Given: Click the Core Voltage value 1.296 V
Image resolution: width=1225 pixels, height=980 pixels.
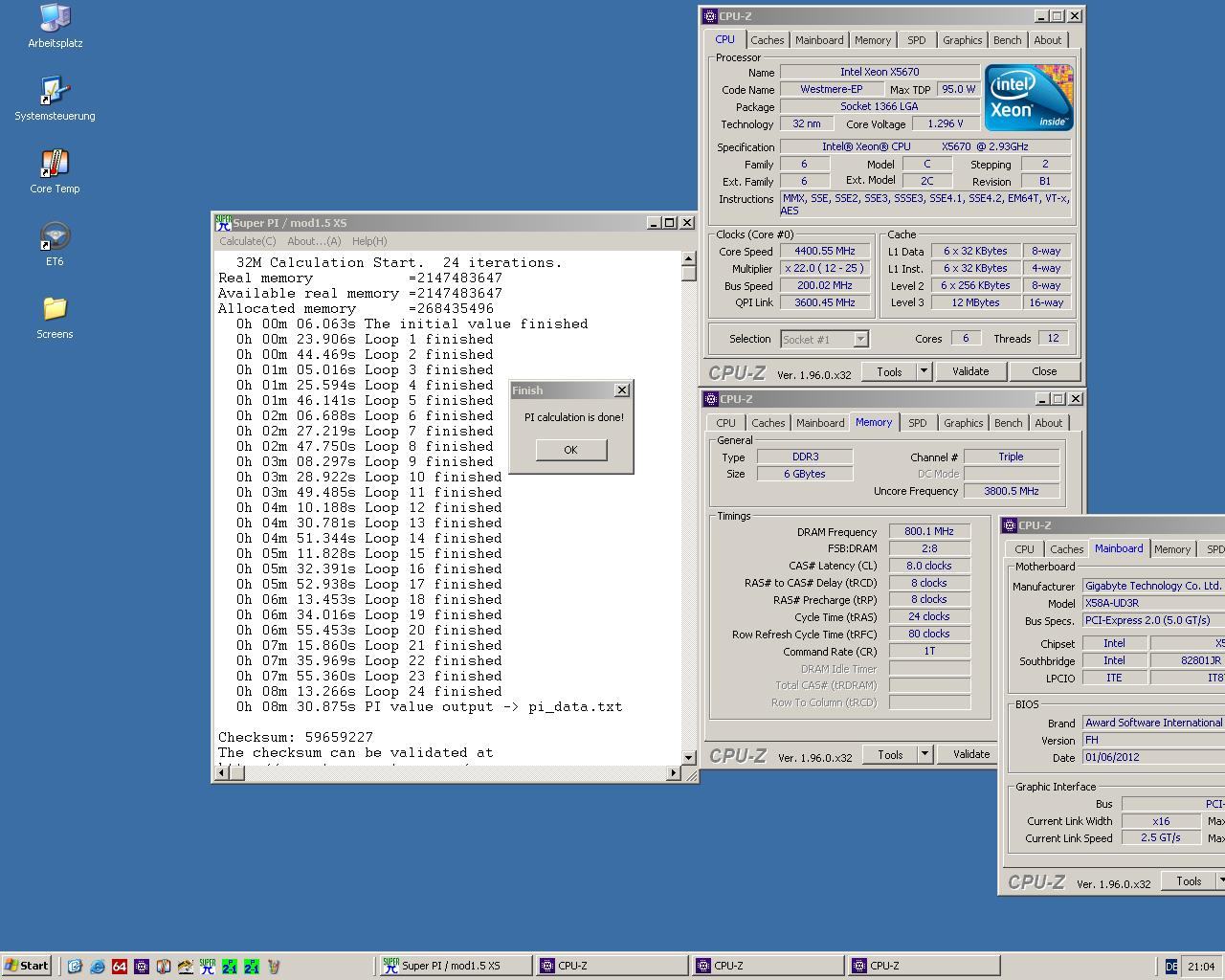Looking at the screenshot, I should click(x=946, y=123).
